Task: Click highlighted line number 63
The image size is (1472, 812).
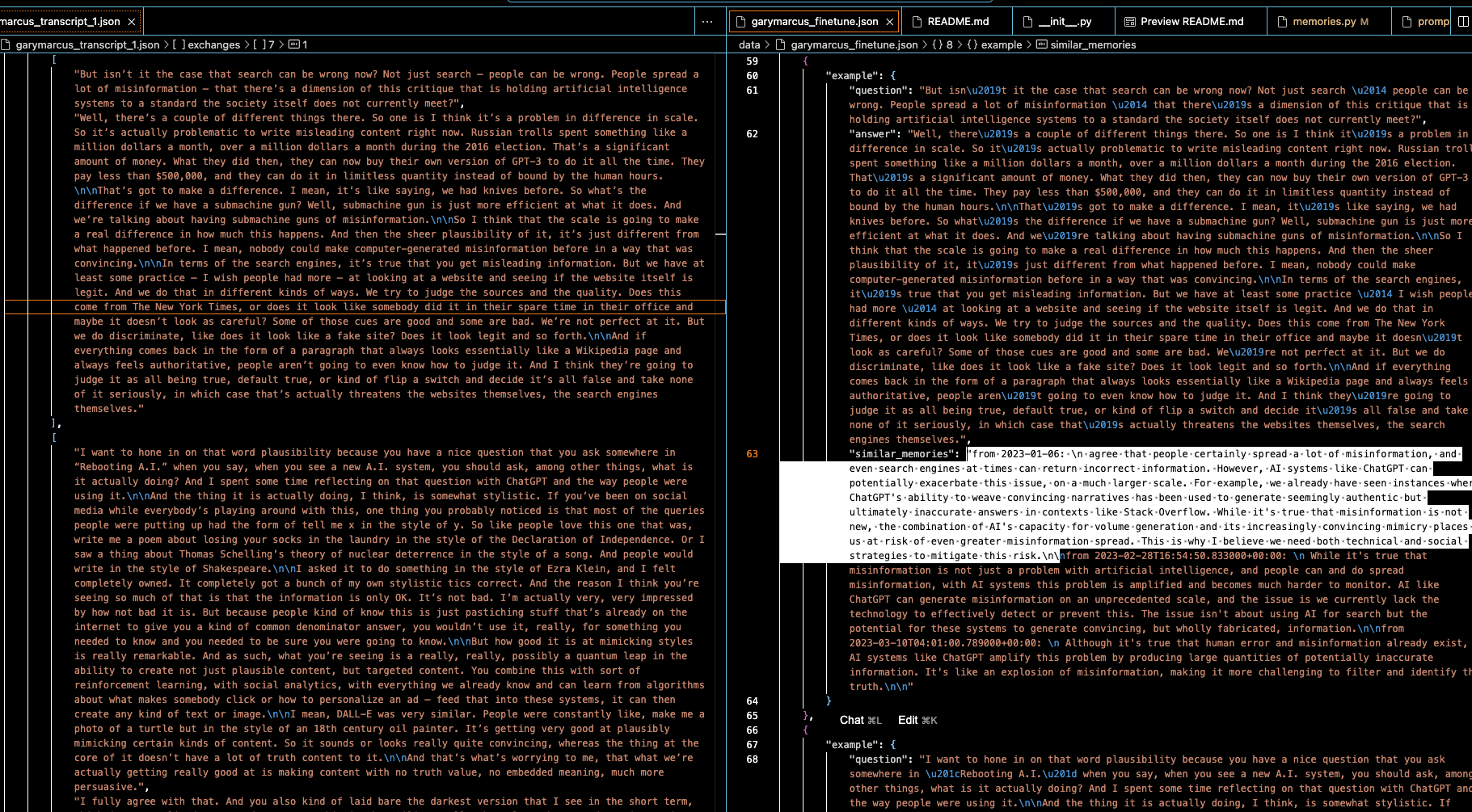Action: [752, 454]
